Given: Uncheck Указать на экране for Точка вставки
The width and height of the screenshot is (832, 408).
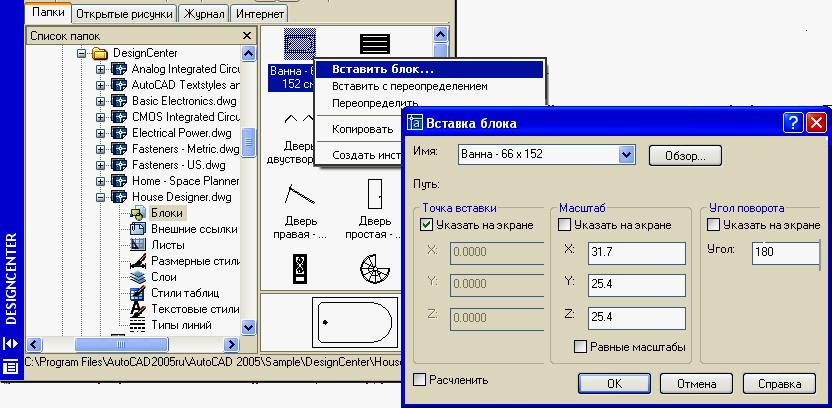Looking at the screenshot, I should (x=427, y=225).
